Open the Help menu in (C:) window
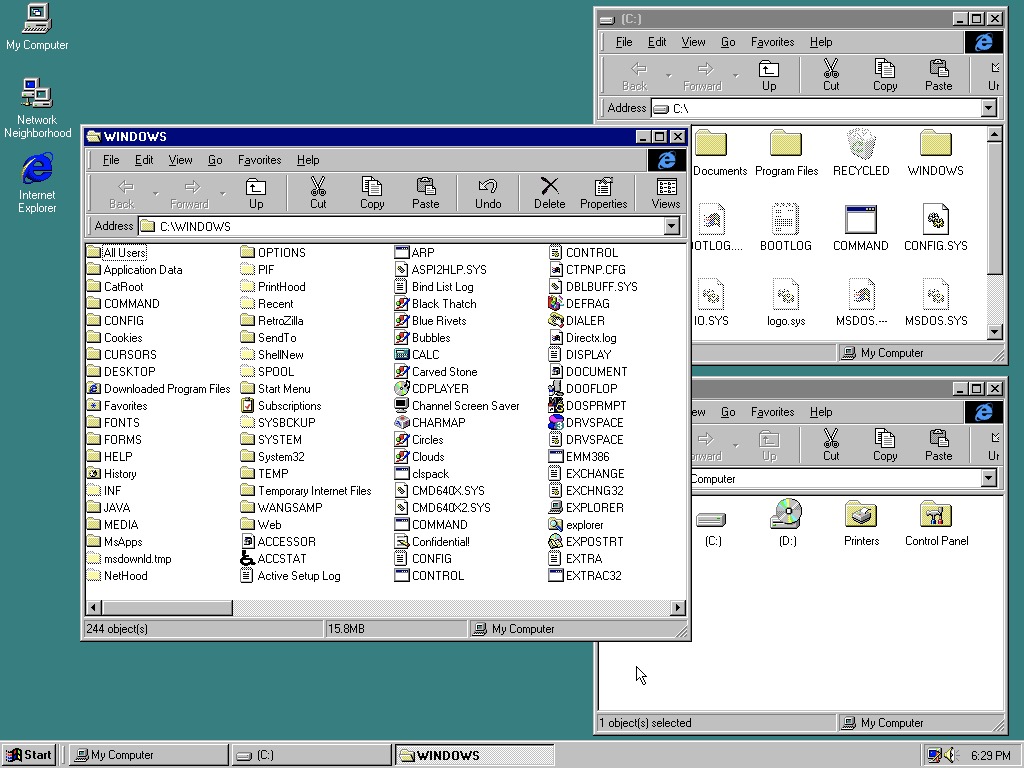Viewport: 1024px width, 768px height. tap(821, 42)
